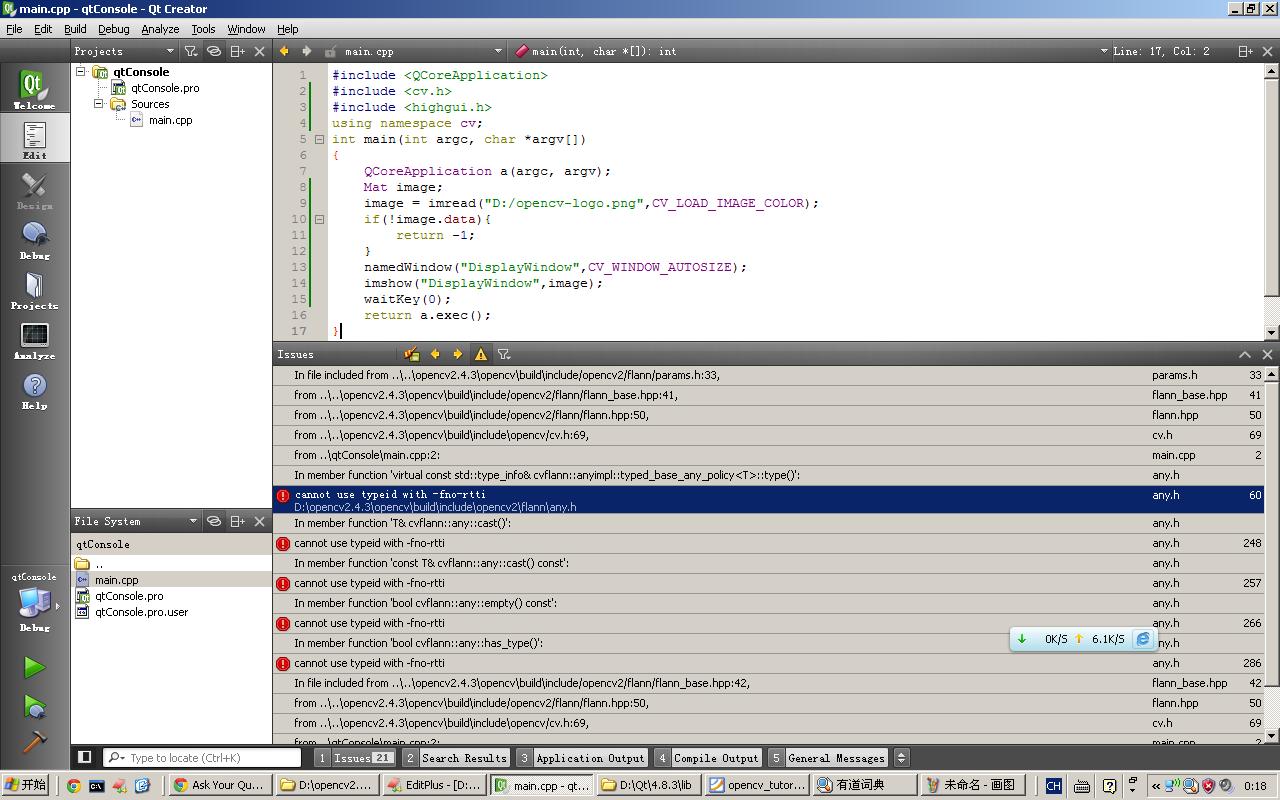The width and height of the screenshot is (1280, 800).
Task: Go to next issue
Action: pyautogui.click(x=457, y=354)
